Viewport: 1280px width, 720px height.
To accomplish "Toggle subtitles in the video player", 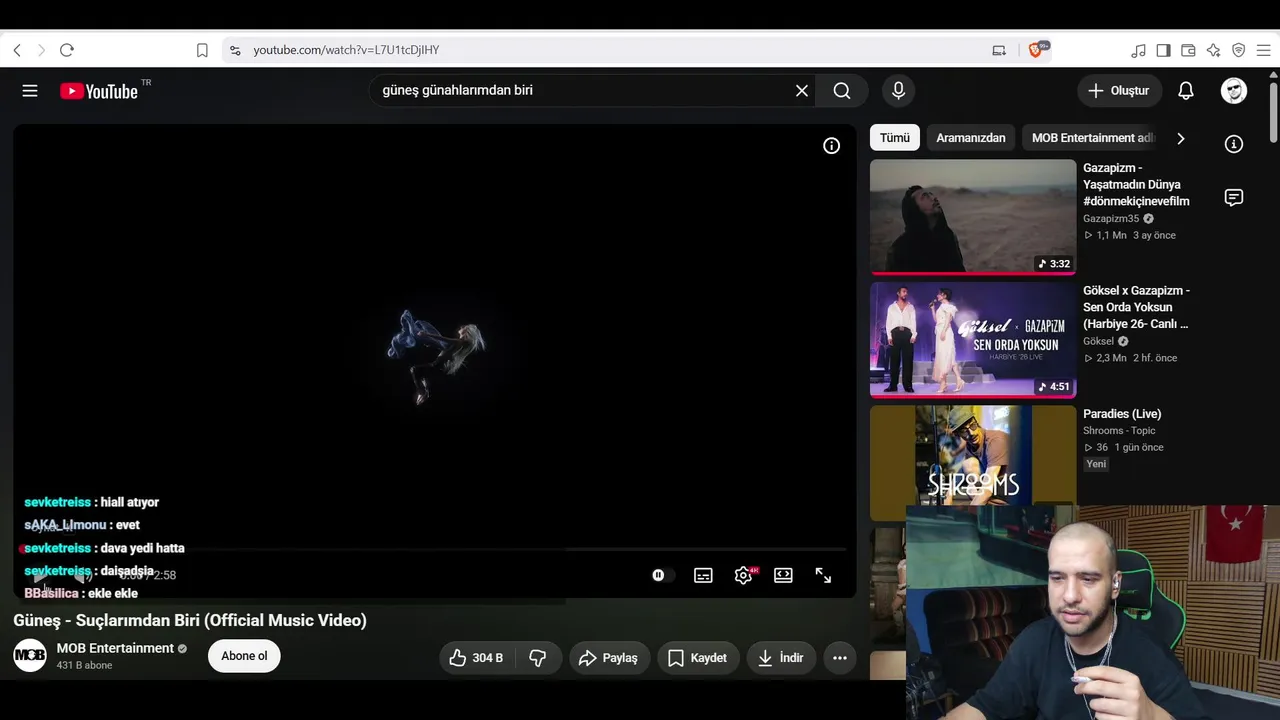I will [703, 575].
